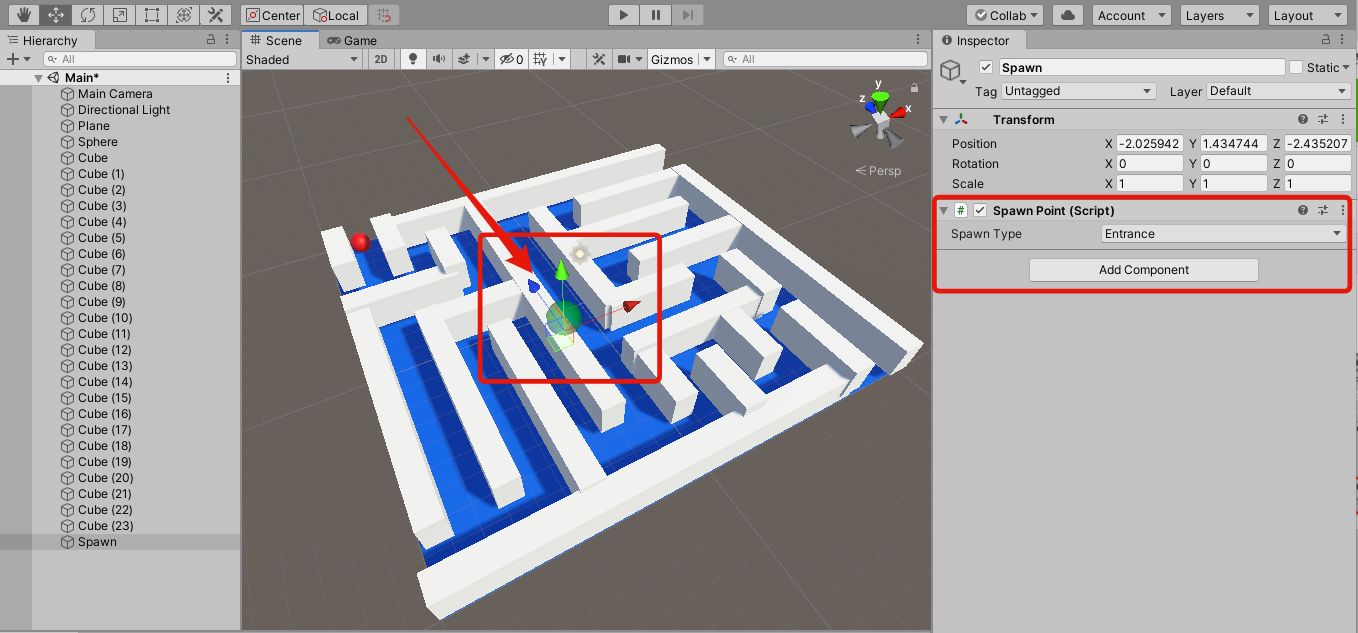Screen dimensions: 1358x633
Task: Step one frame forward
Action: coord(686,15)
